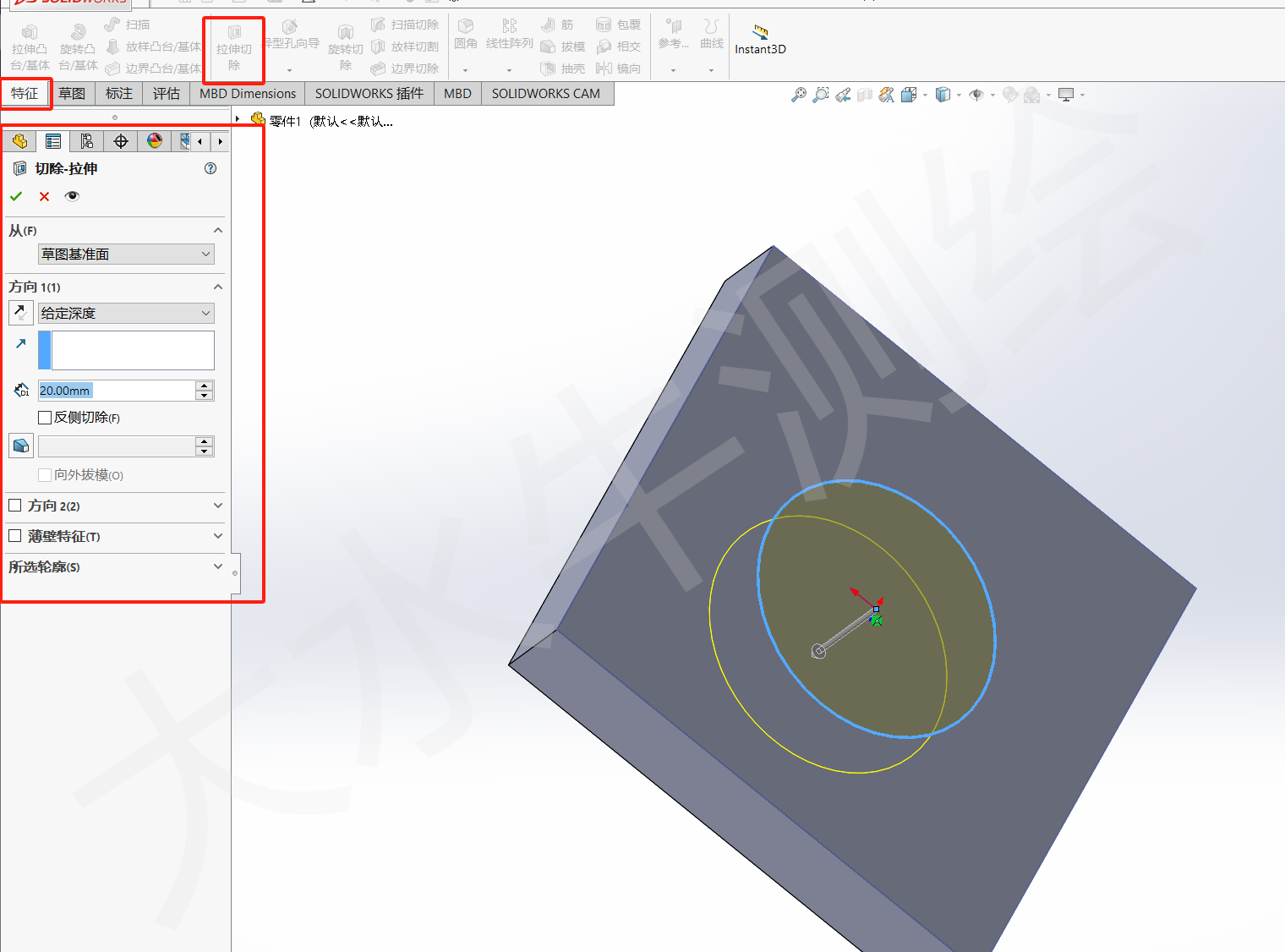Toggle the detailed preview eye icon
1285x952 pixels.
pos(72,196)
